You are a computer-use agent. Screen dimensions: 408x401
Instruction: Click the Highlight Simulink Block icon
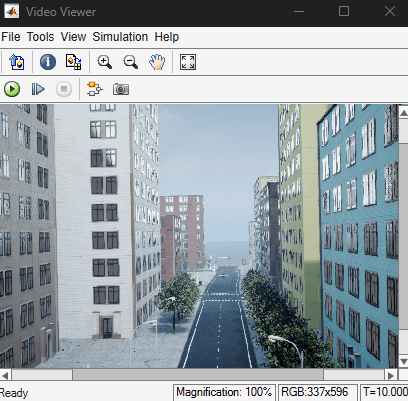tap(95, 89)
